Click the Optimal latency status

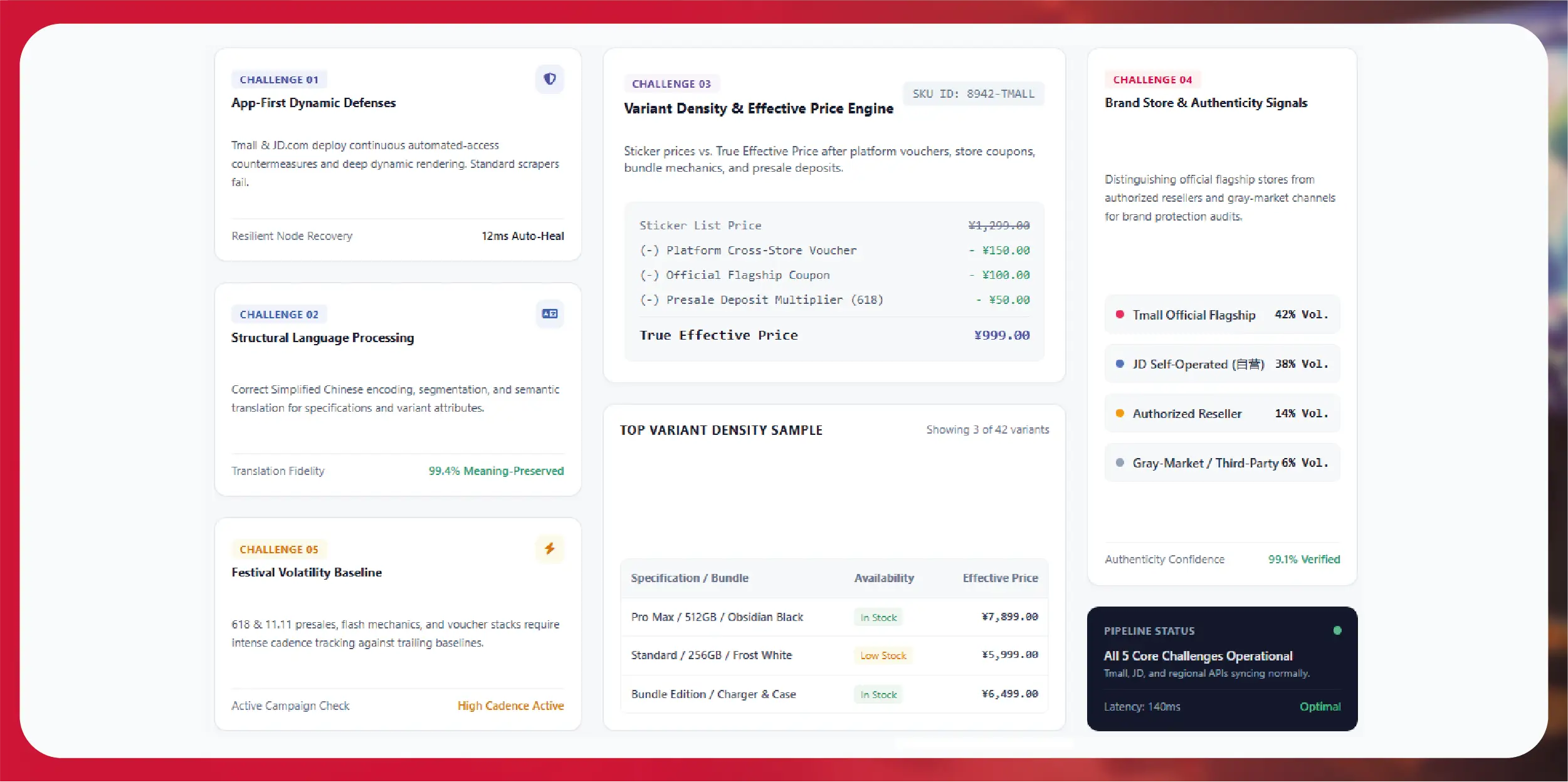pyautogui.click(x=1320, y=707)
